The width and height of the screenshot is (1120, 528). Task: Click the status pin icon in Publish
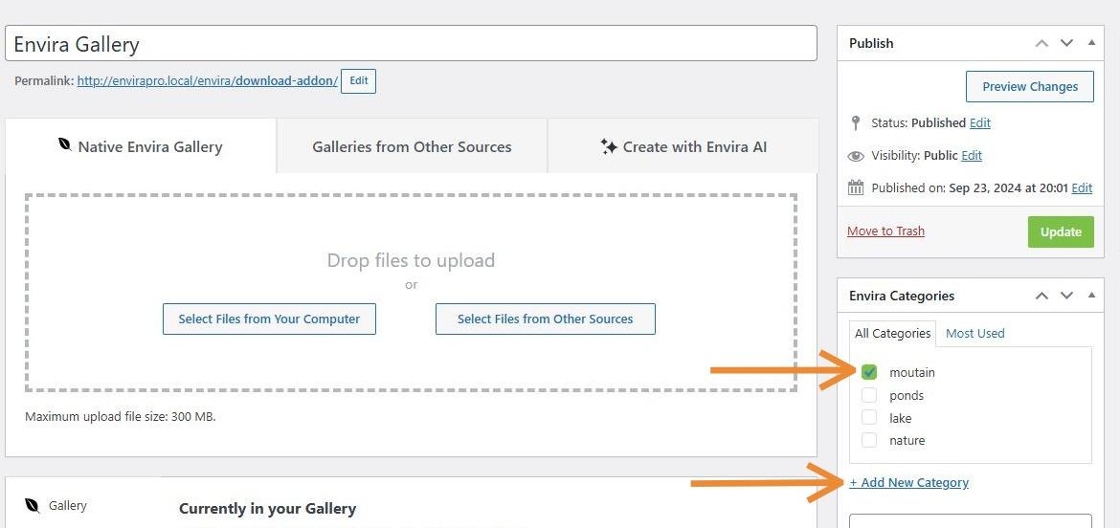855,123
